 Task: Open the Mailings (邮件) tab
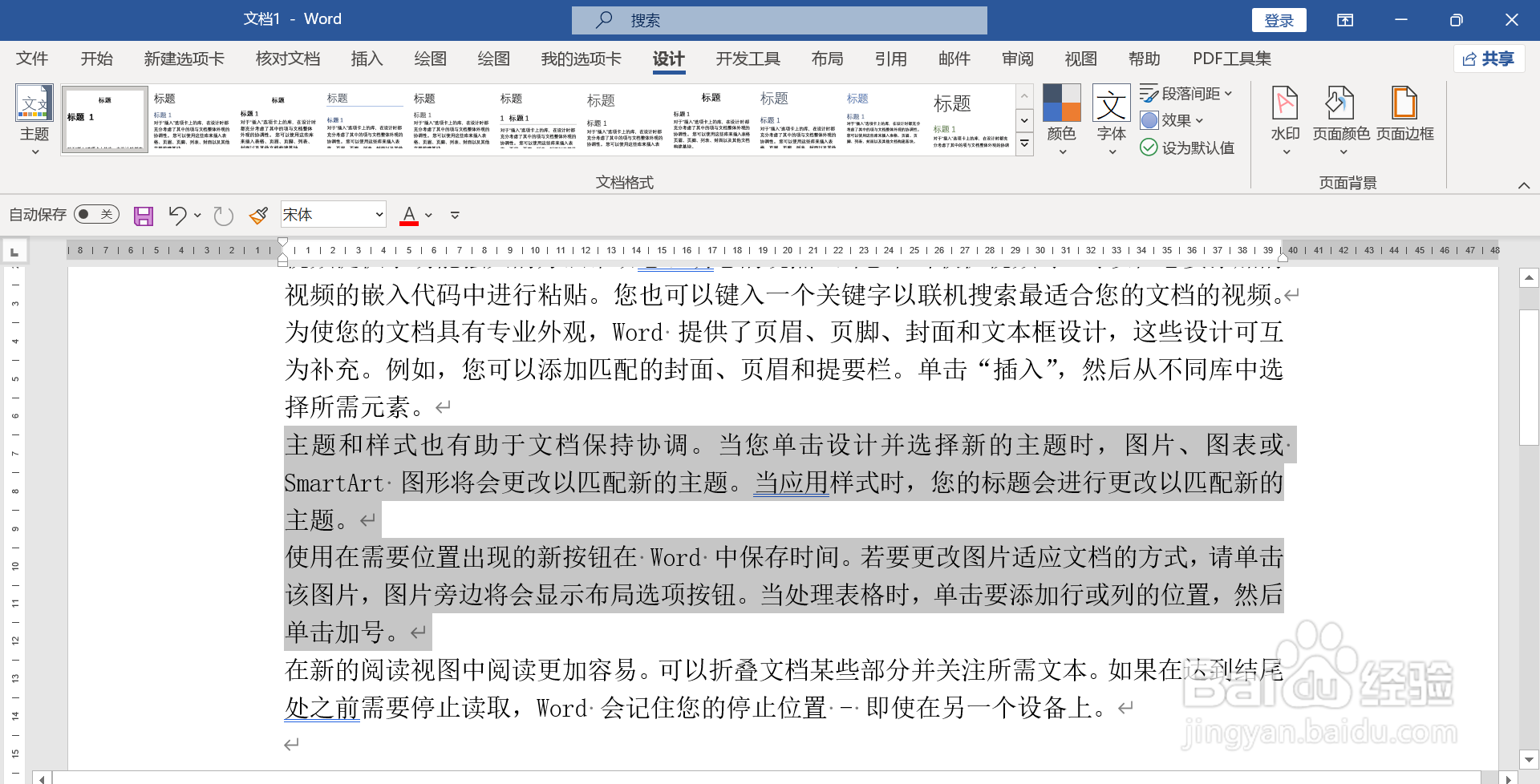pyautogui.click(x=954, y=59)
